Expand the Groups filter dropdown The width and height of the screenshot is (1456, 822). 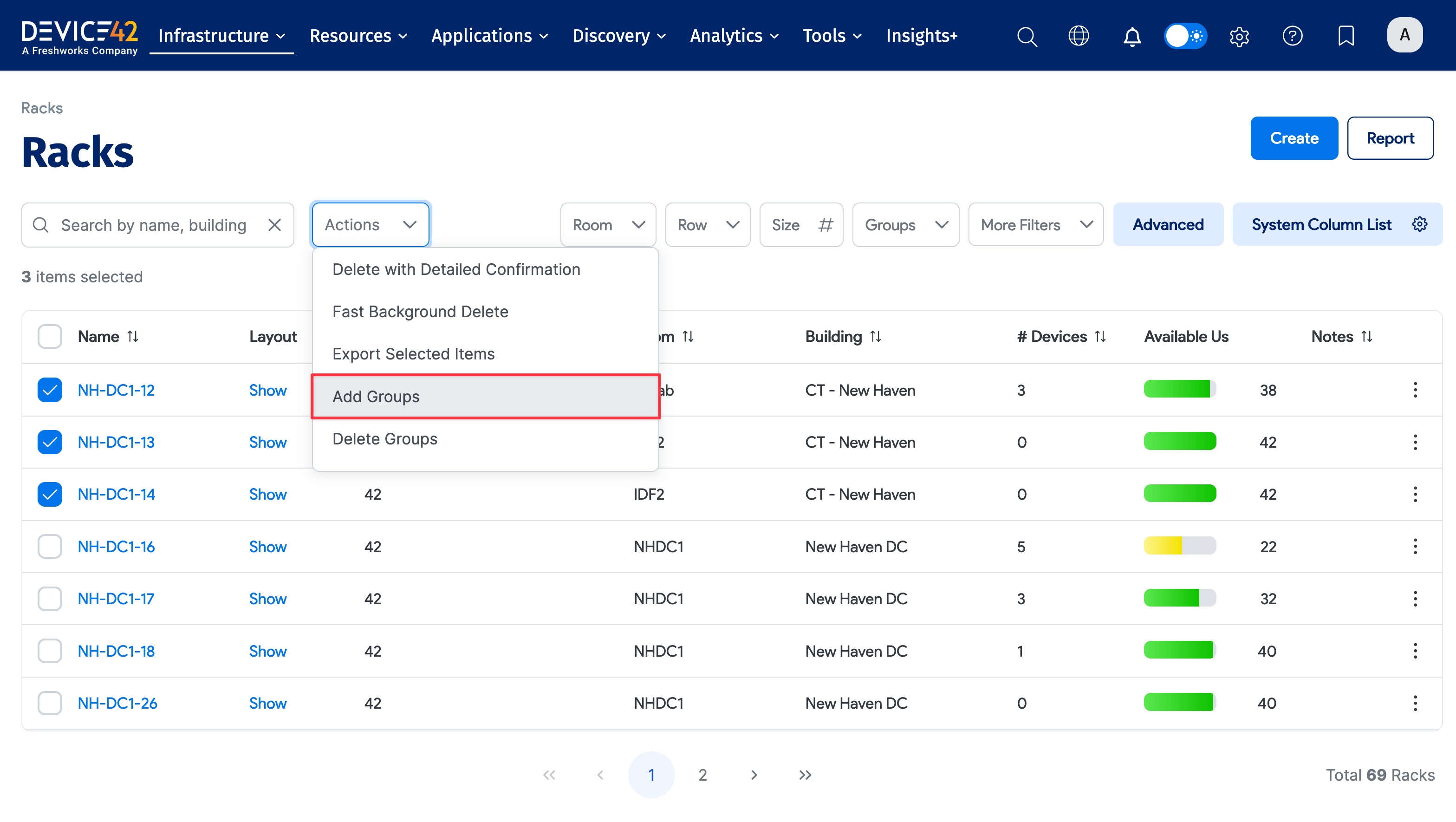[x=905, y=225]
